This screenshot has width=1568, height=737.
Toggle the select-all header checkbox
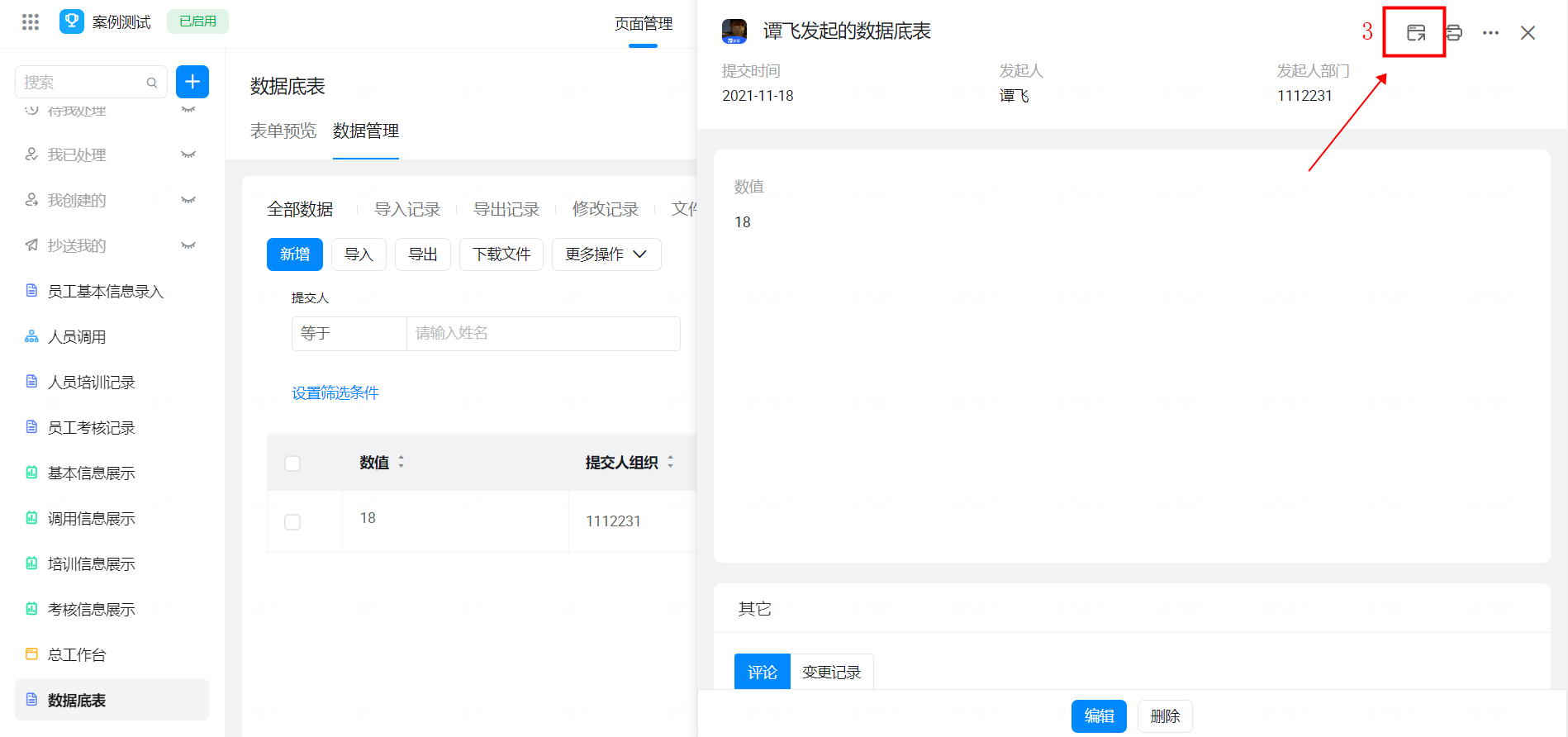pyautogui.click(x=292, y=463)
